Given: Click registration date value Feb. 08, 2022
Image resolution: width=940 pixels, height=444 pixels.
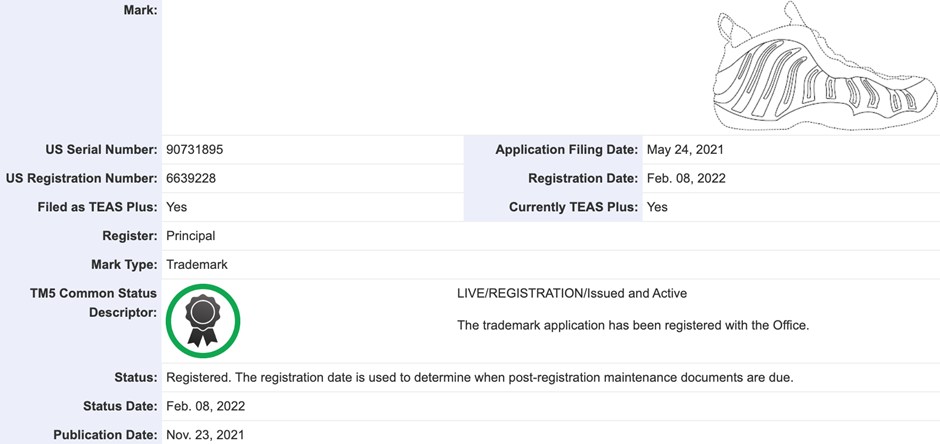Looking at the screenshot, I should click(x=686, y=179).
